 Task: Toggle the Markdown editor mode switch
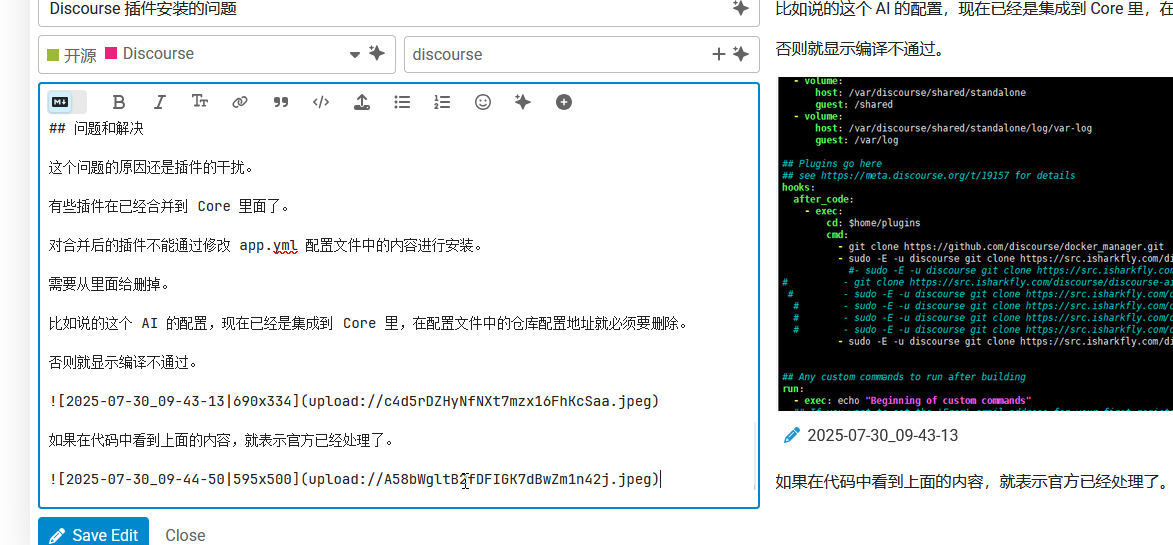(67, 102)
